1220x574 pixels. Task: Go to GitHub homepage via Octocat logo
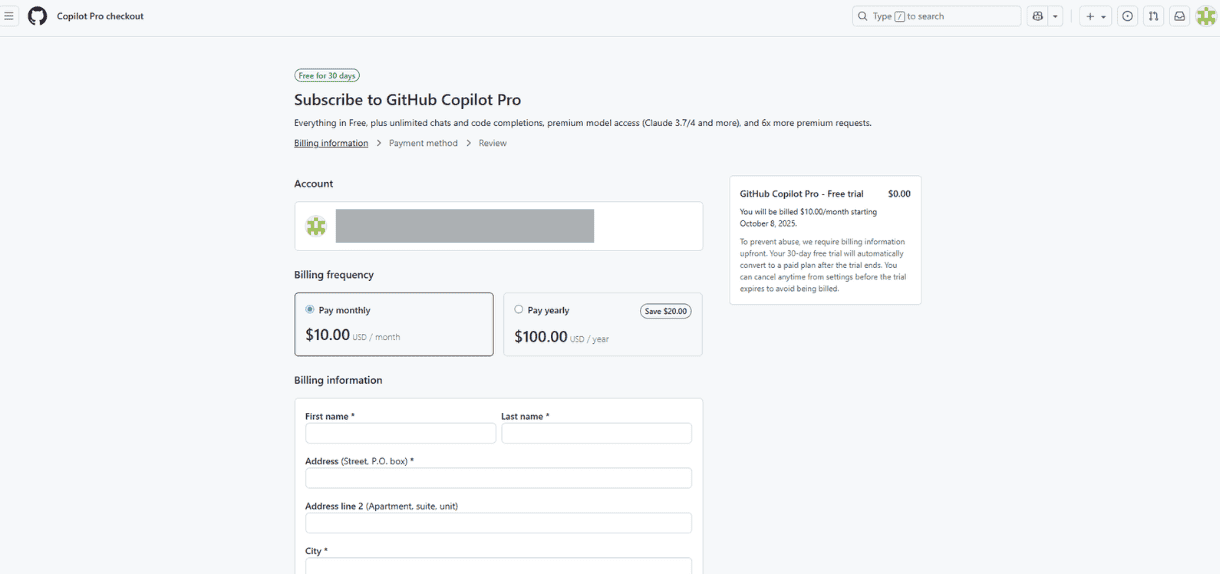coord(37,16)
